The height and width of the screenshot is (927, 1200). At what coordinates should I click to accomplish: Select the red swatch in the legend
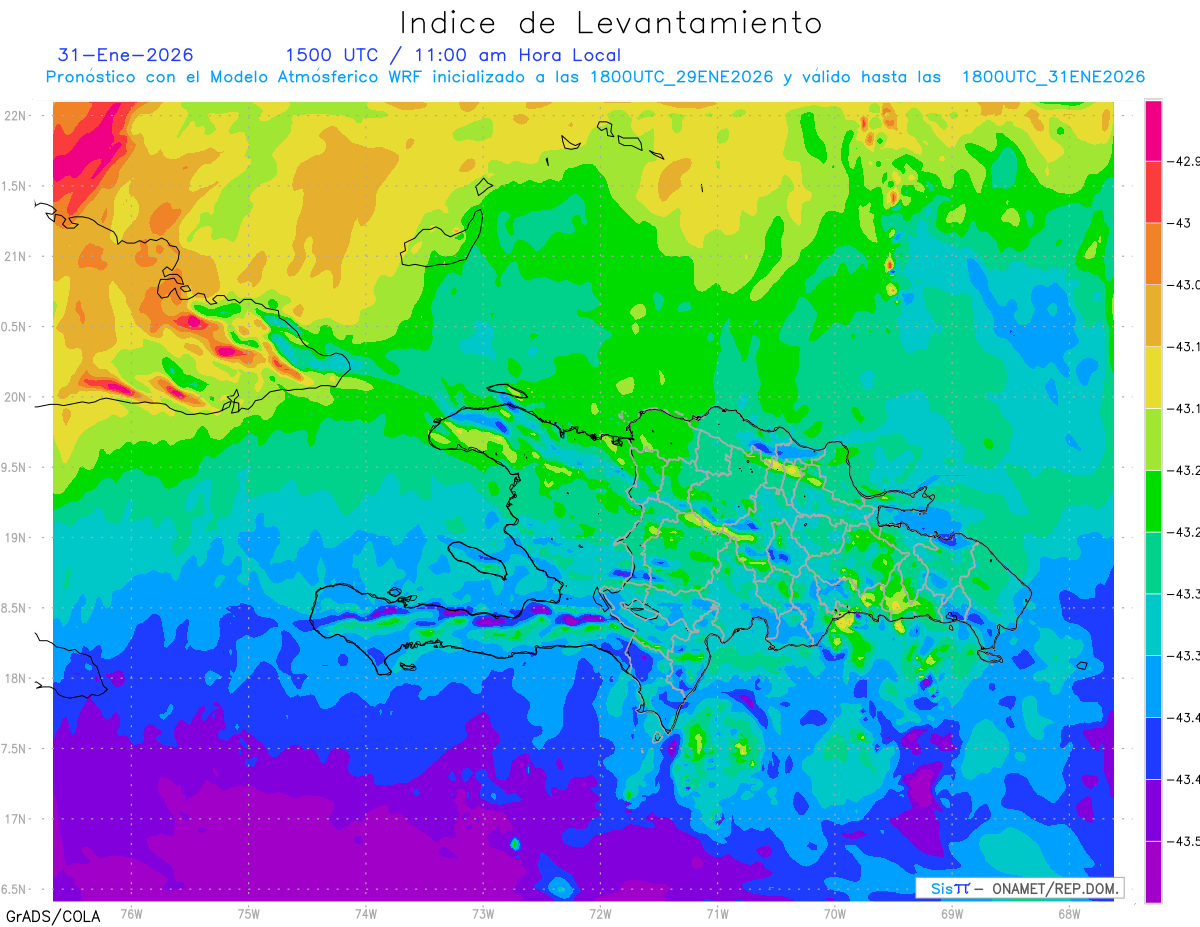(x=1153, y=192)
